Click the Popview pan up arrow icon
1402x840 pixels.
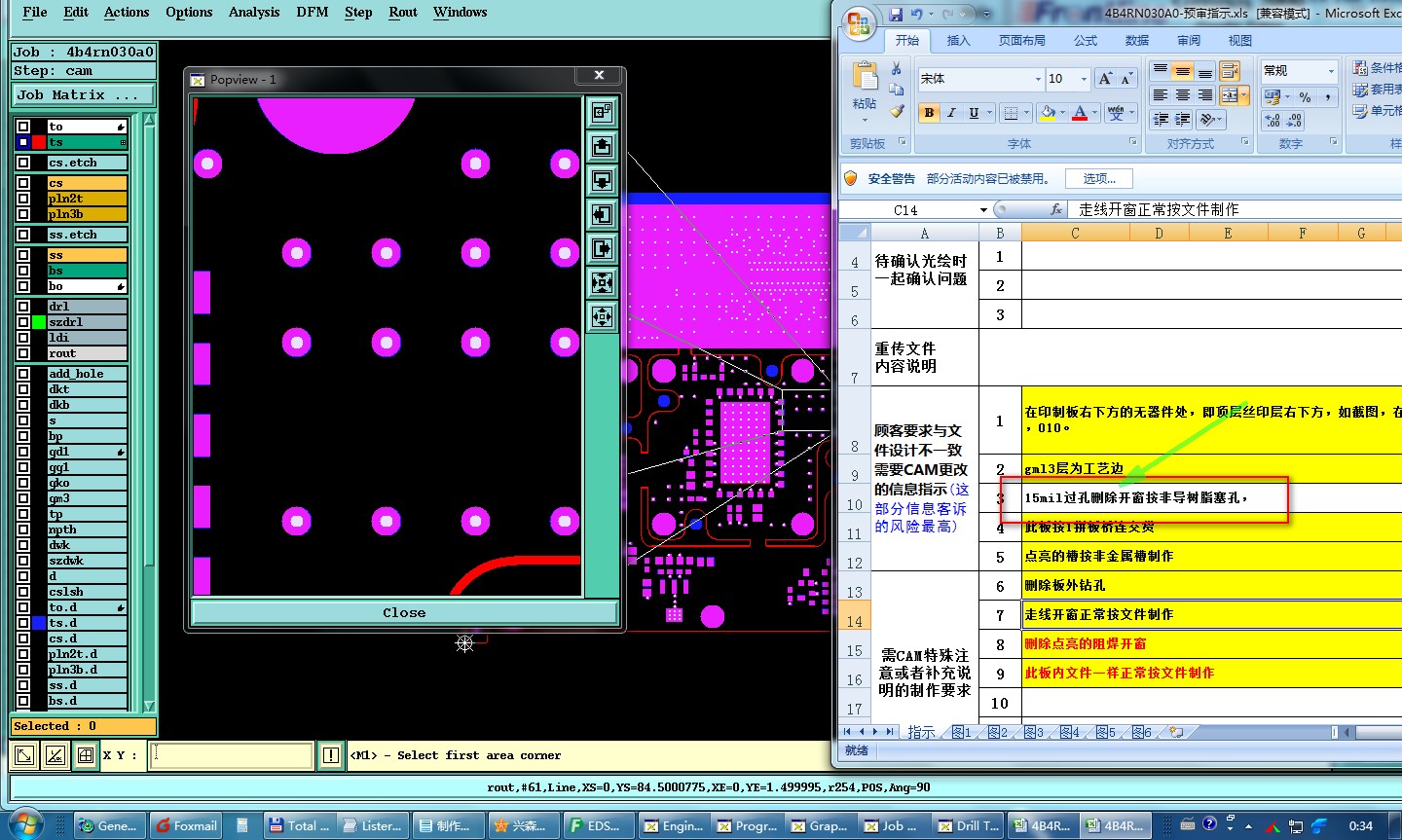pyautogui.click(x=603, y=147)
